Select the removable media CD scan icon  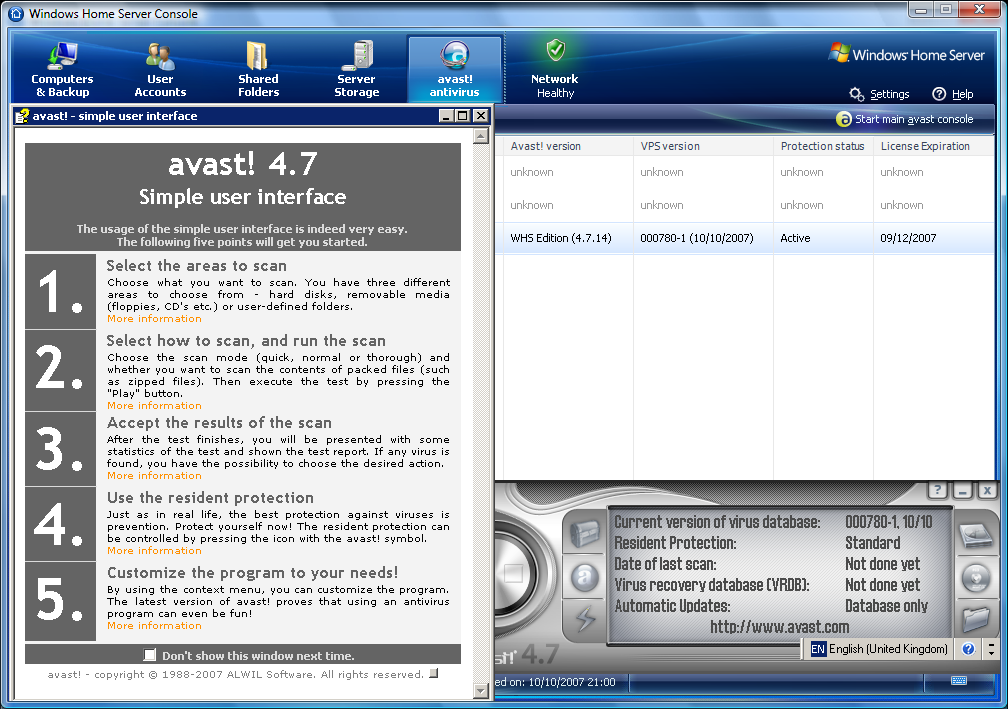tap(976, 578)
